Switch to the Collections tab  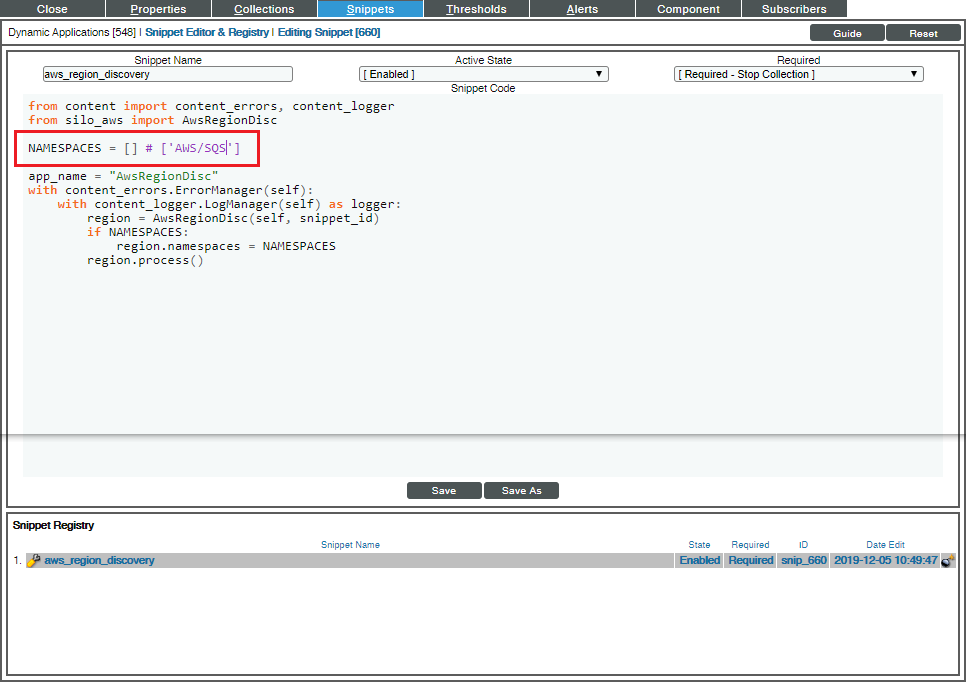(264, 9)
